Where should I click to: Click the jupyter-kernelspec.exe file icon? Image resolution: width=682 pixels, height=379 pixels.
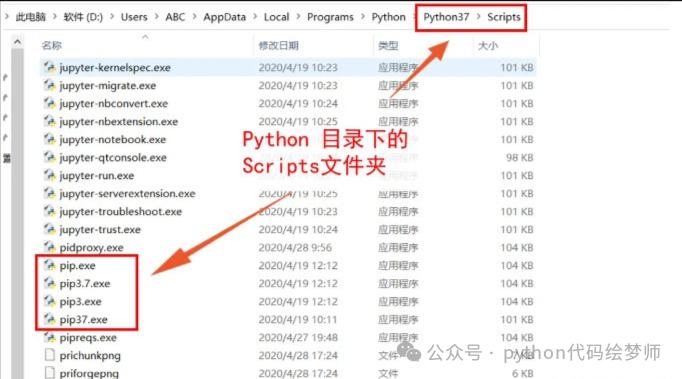[50, 67]
